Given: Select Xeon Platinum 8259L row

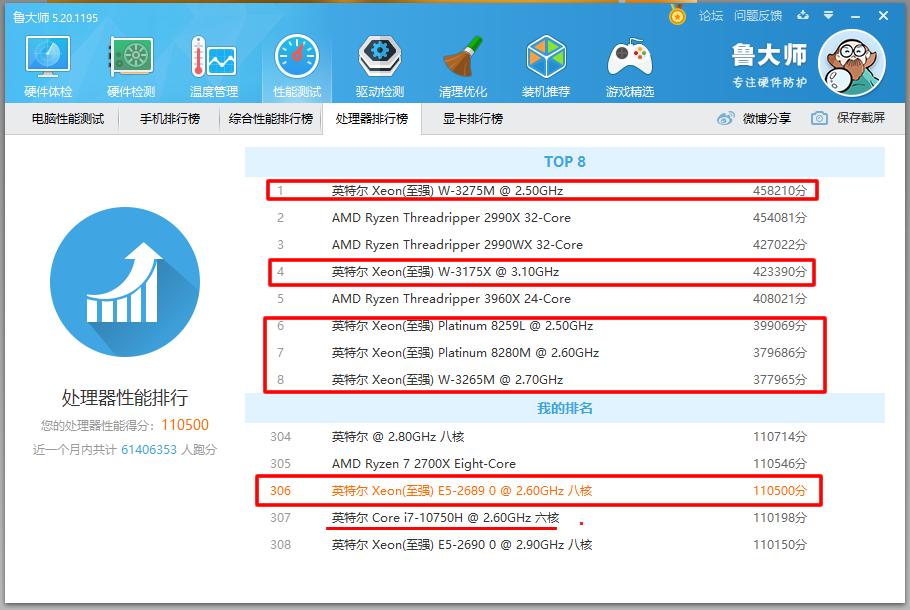Looking at the screenshot, I should [565, 326].
